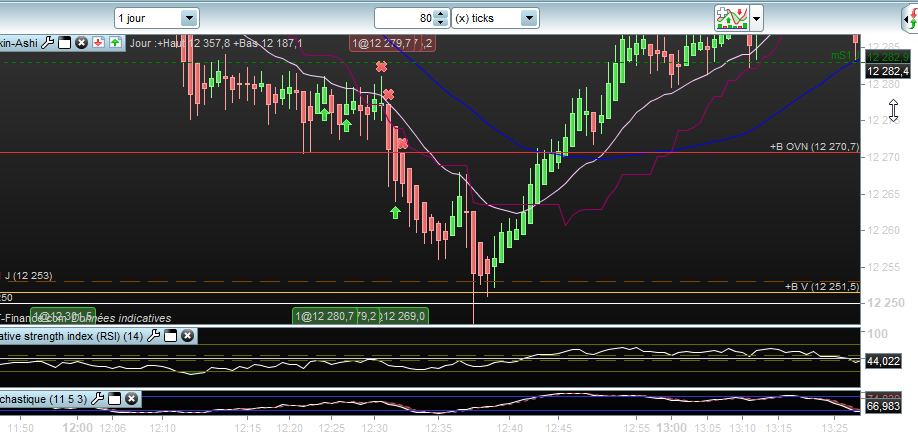Click the green arrow marker near 12:25

coord(324,114)
